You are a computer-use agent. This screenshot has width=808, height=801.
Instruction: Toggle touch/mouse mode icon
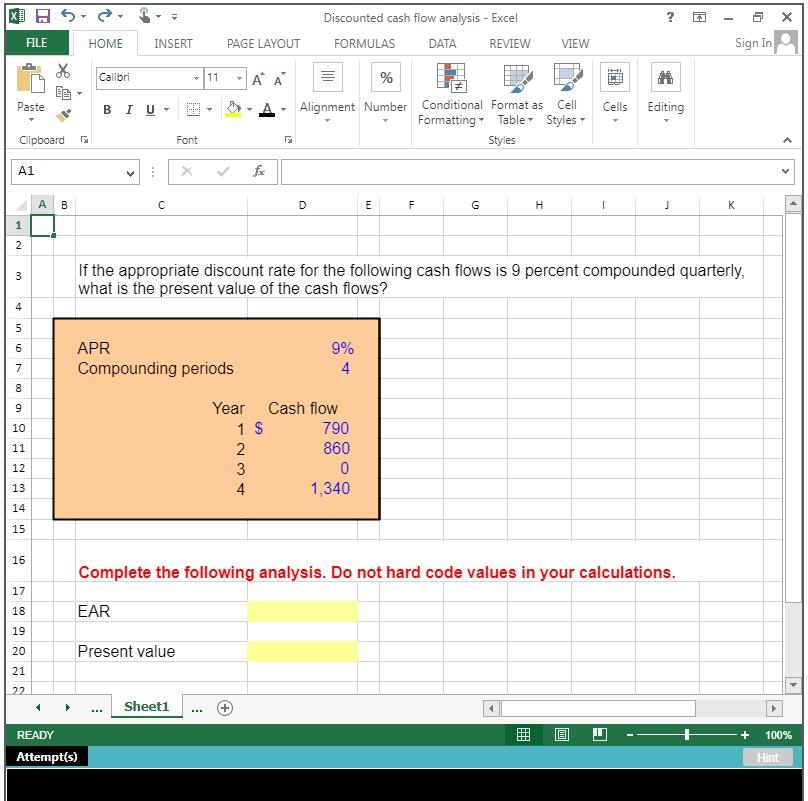pos(144,15)
